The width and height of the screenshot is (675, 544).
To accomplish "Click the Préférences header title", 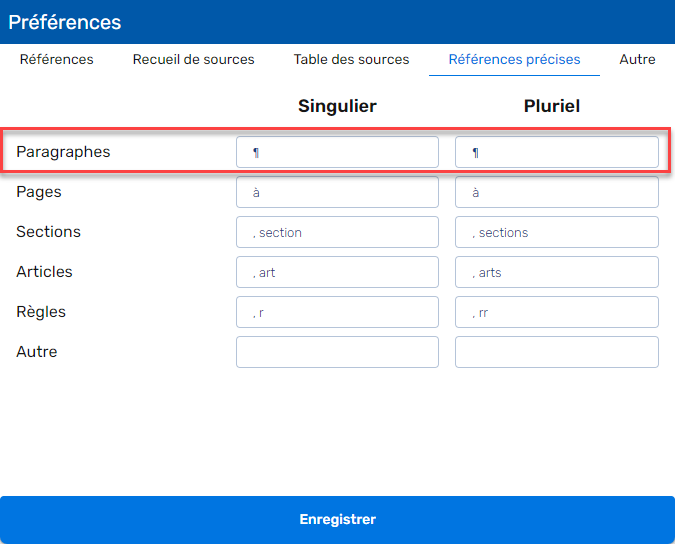I will click(x=65, y=22).
